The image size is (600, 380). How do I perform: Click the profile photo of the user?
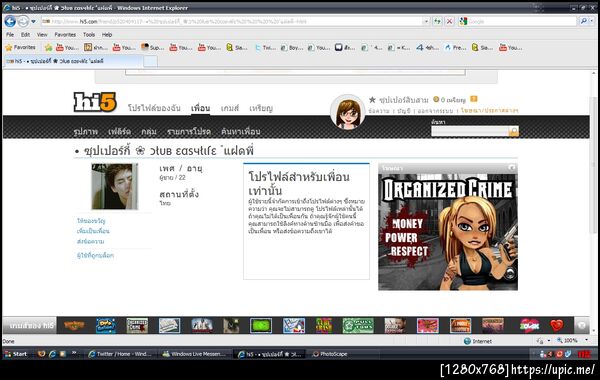(x=114, y=186)
